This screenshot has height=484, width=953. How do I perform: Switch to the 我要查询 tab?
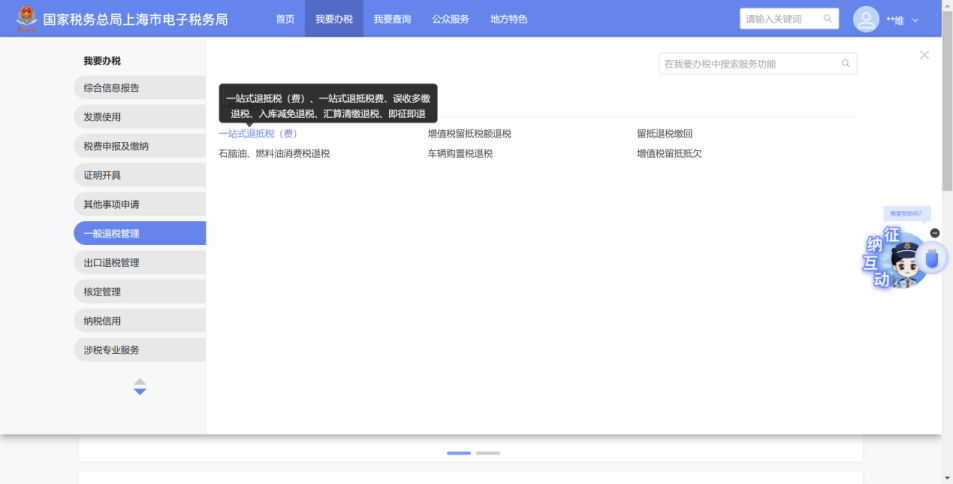[x=392, y=19]
